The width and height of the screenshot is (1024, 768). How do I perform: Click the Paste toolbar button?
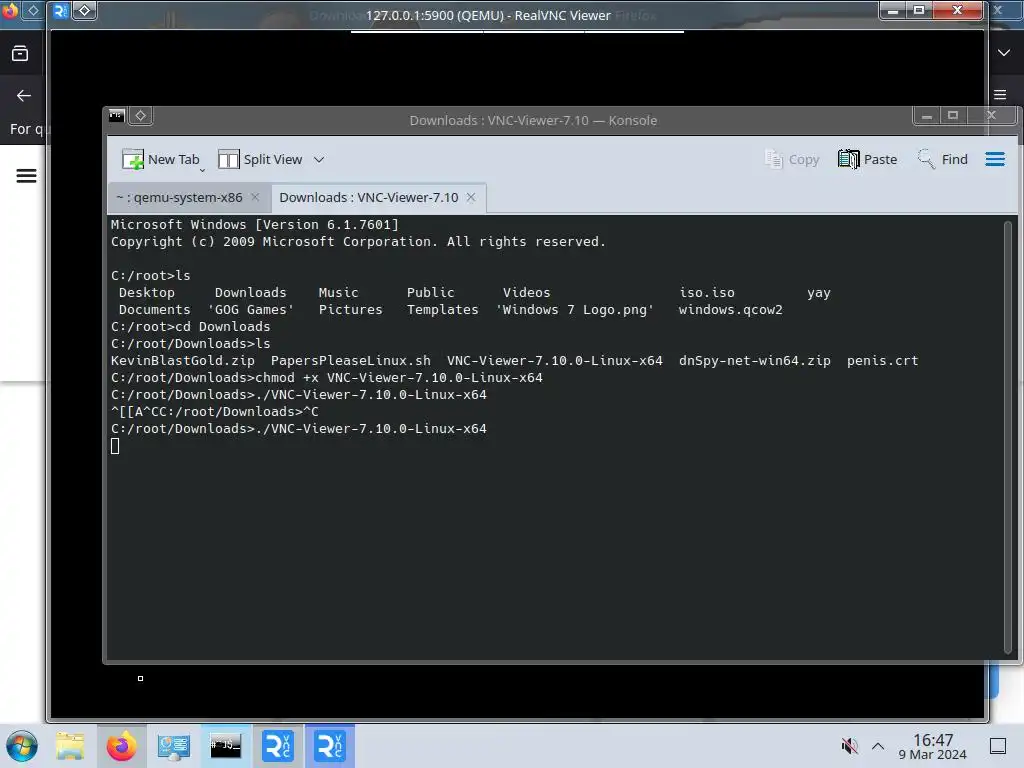[x=867, y=159]
